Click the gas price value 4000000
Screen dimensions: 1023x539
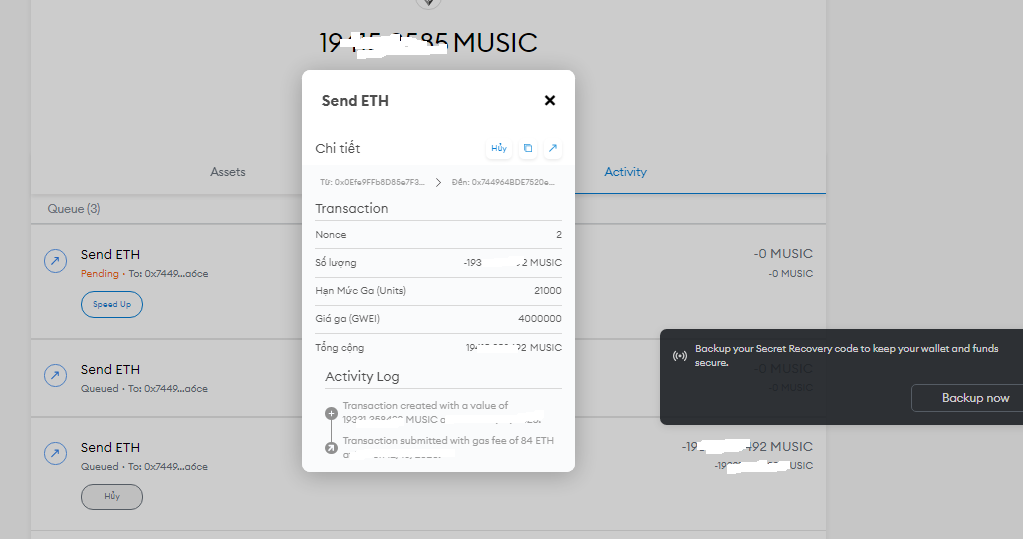pyautogui.click(x=540, y=318)
